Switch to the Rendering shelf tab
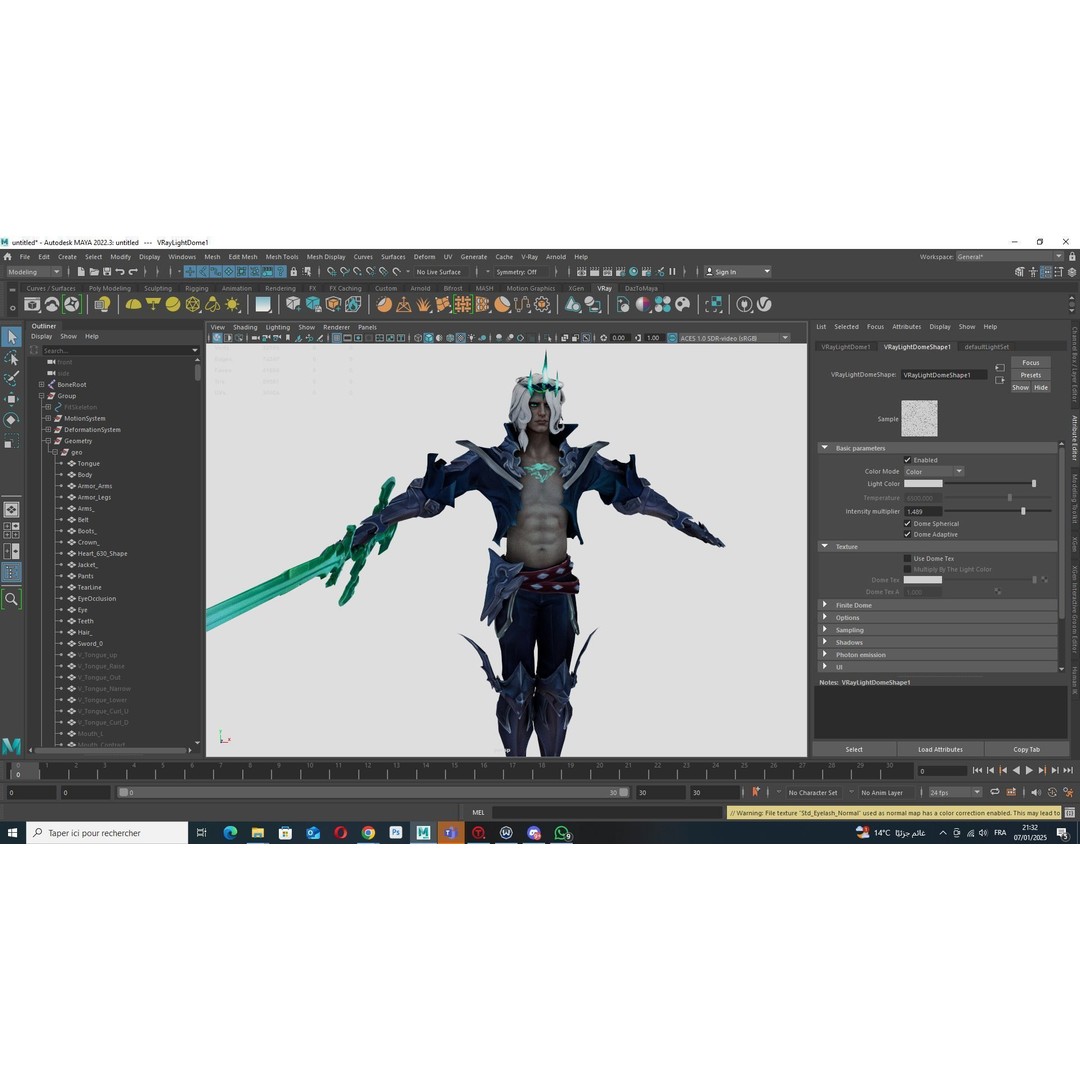This screenshot has height=1080, width=1080. 280,289
